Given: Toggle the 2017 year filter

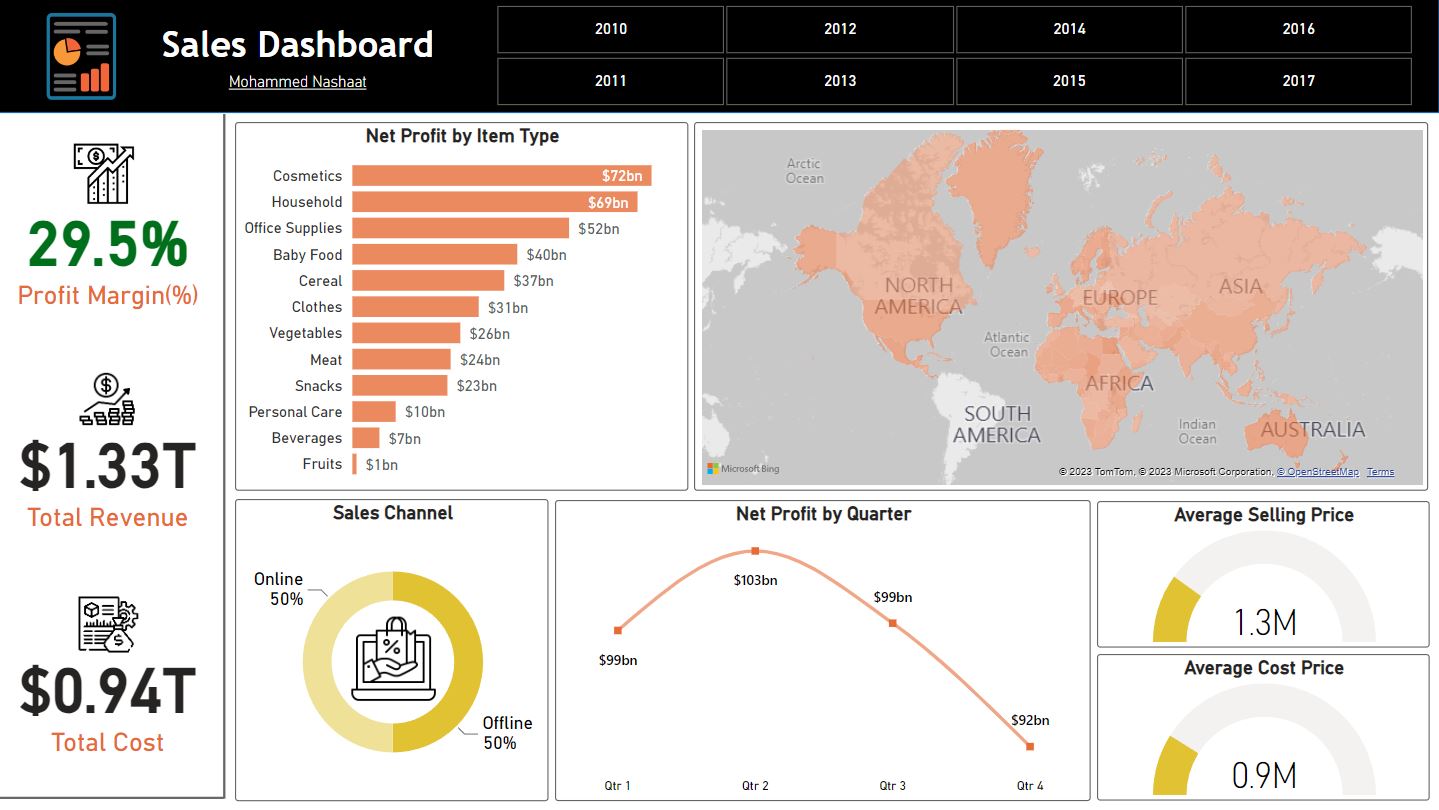Looking at the screenshot, I should point(1297,80).
